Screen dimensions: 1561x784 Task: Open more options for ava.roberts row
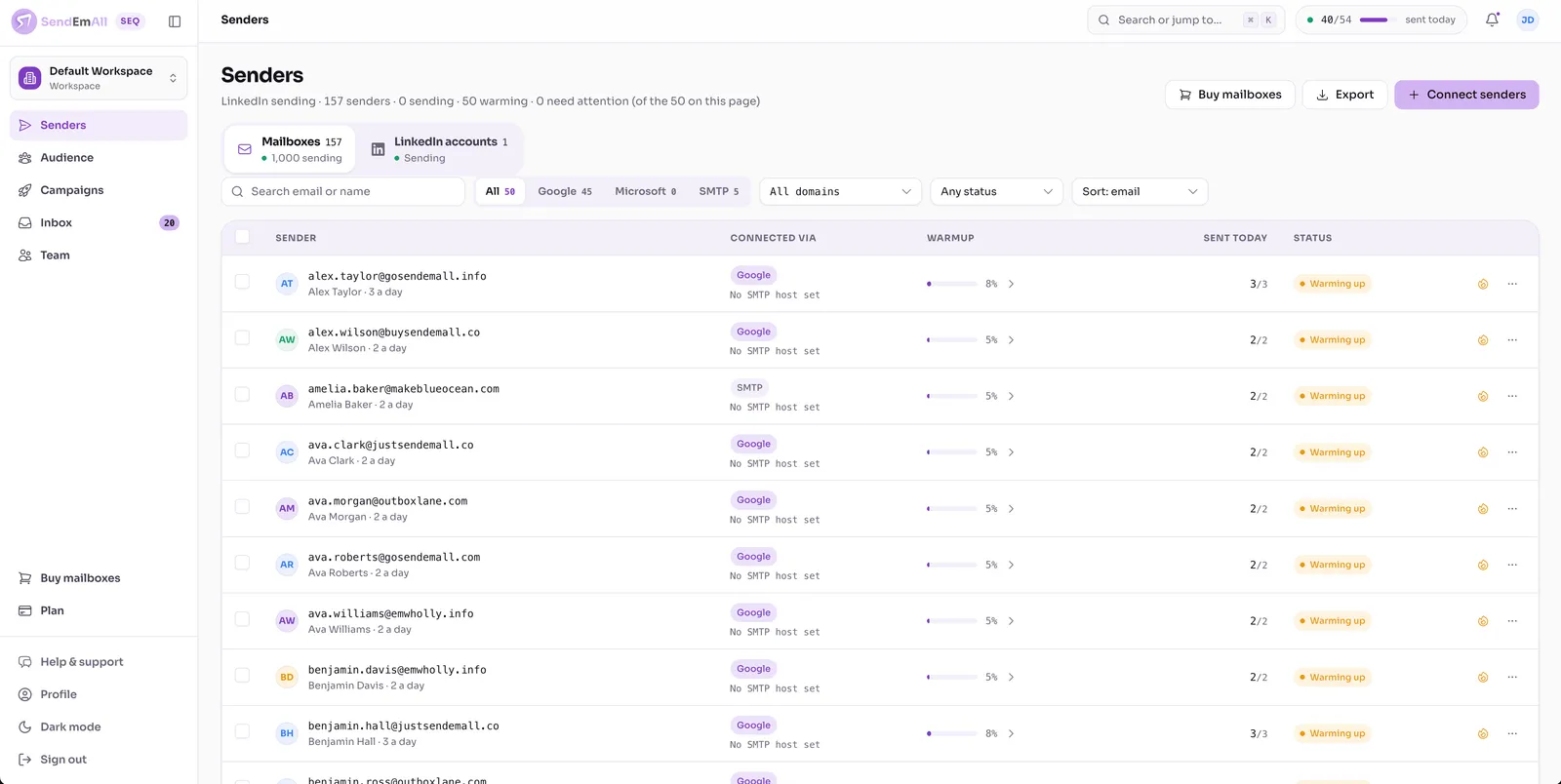coord(1512,565)
